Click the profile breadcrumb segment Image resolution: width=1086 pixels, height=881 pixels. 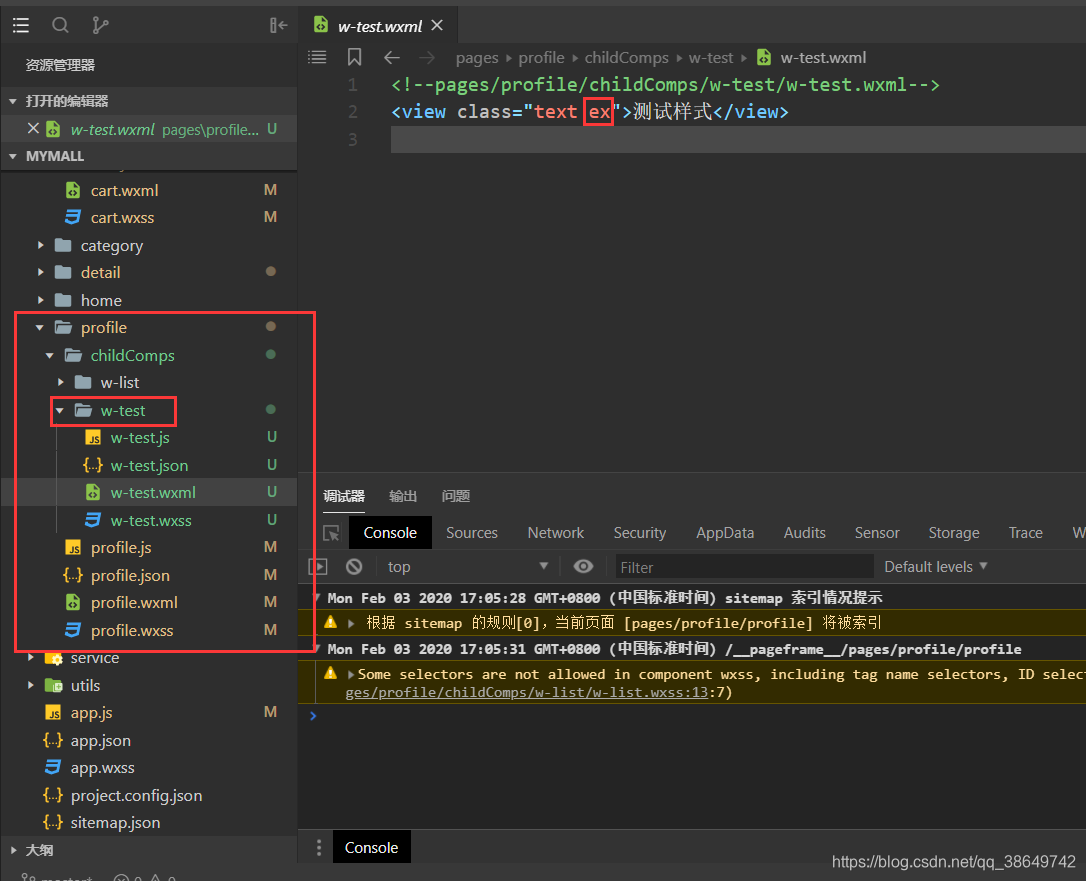(x=541, y=57)
